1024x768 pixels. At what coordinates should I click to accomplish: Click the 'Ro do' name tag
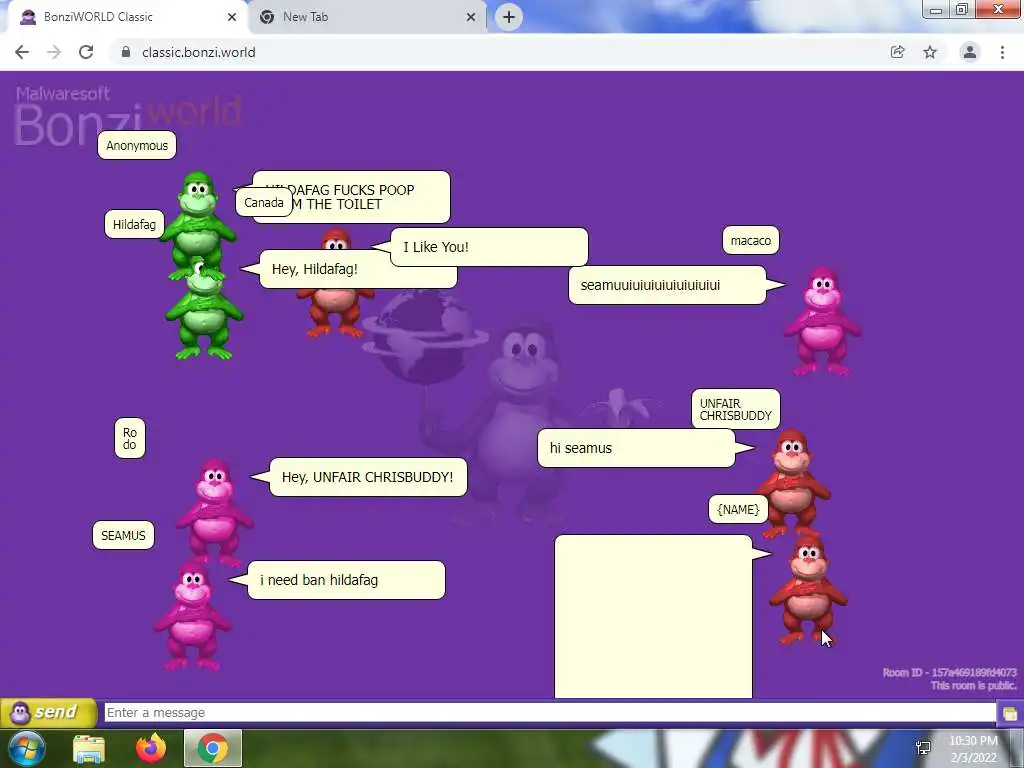click(130, 438)
